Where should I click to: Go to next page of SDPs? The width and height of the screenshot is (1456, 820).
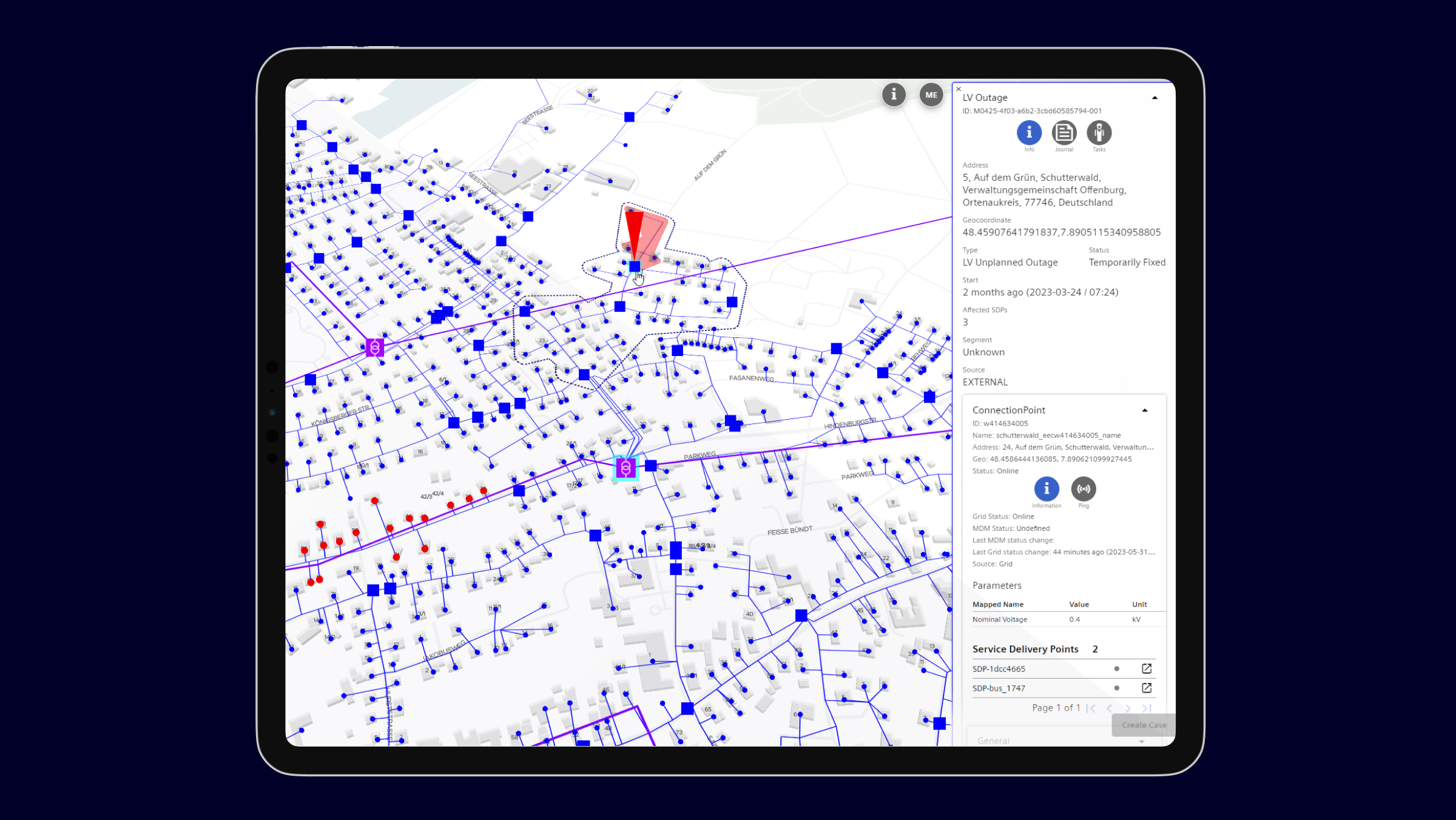[x=1127, y=708]
